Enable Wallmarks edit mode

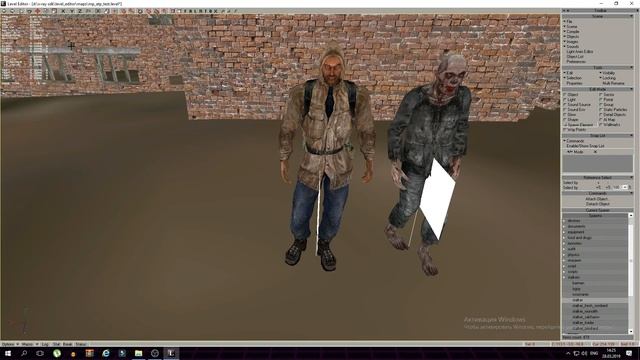pos(610,124)
